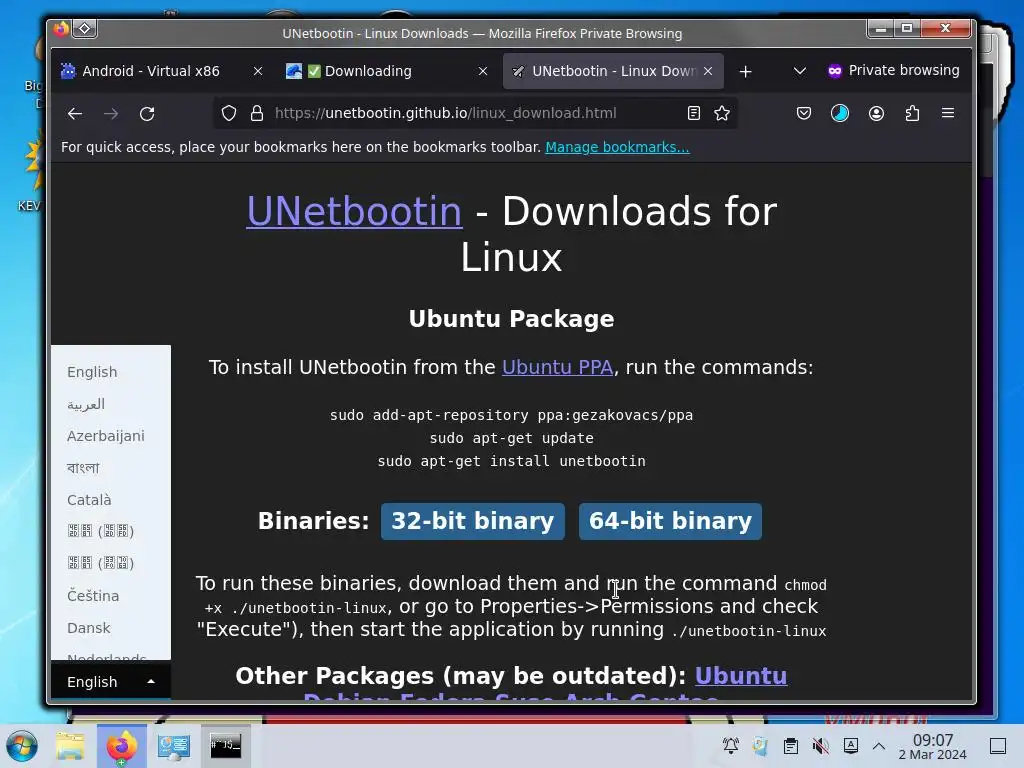1024x768 pixels.
Task: Collapse the English language selector dropdown
Action: click(111, 681)
